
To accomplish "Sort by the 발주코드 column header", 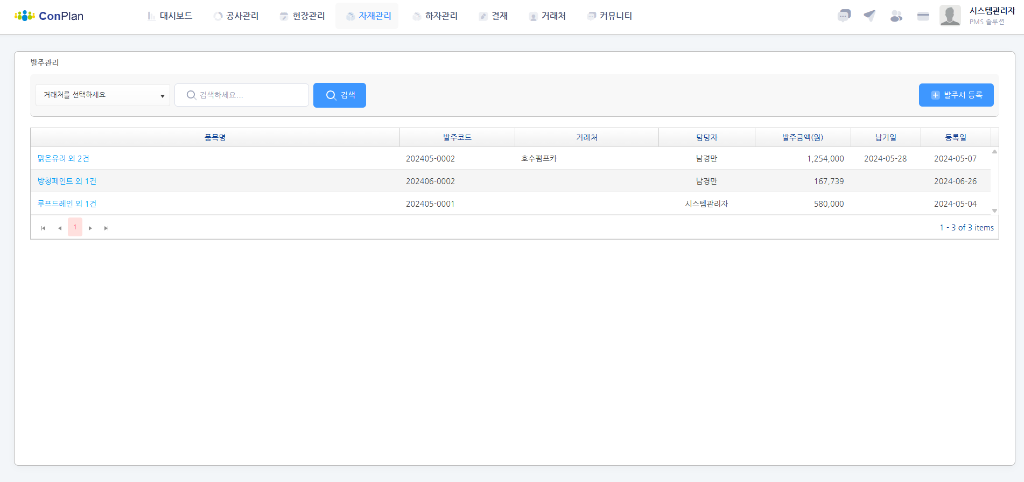I will point(457,137).
